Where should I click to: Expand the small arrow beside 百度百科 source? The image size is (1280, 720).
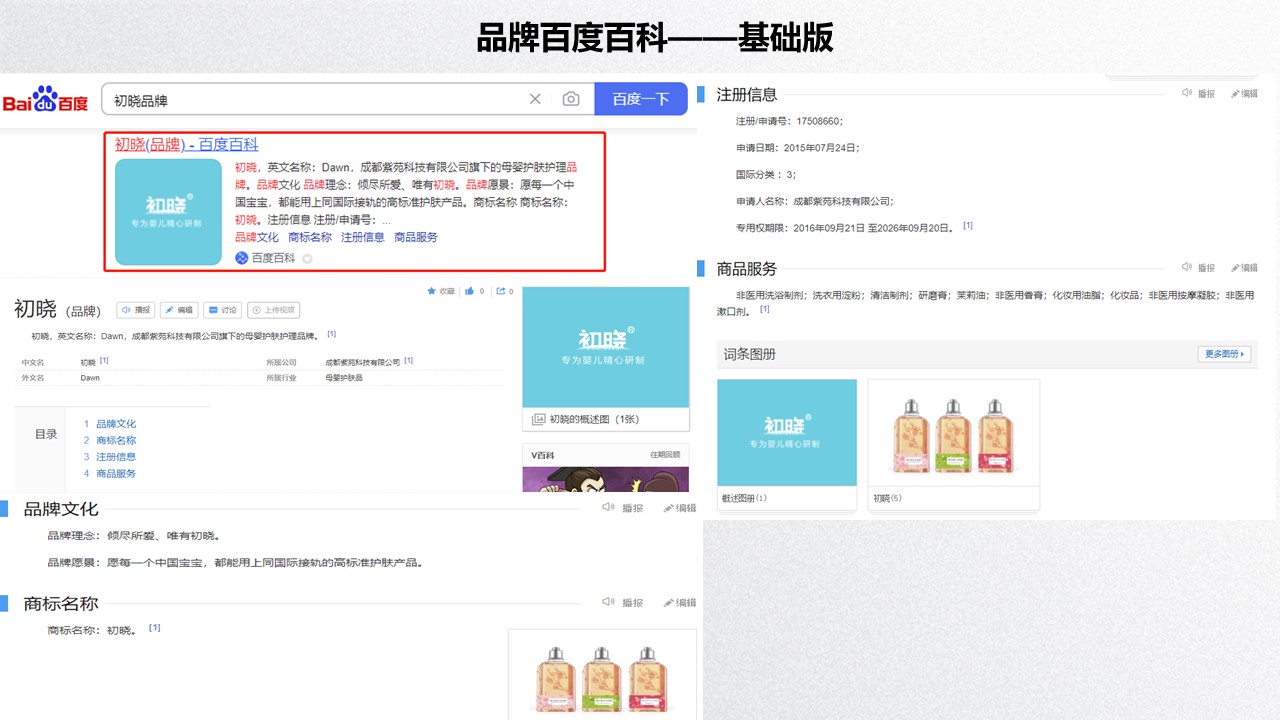coord(307,258)
